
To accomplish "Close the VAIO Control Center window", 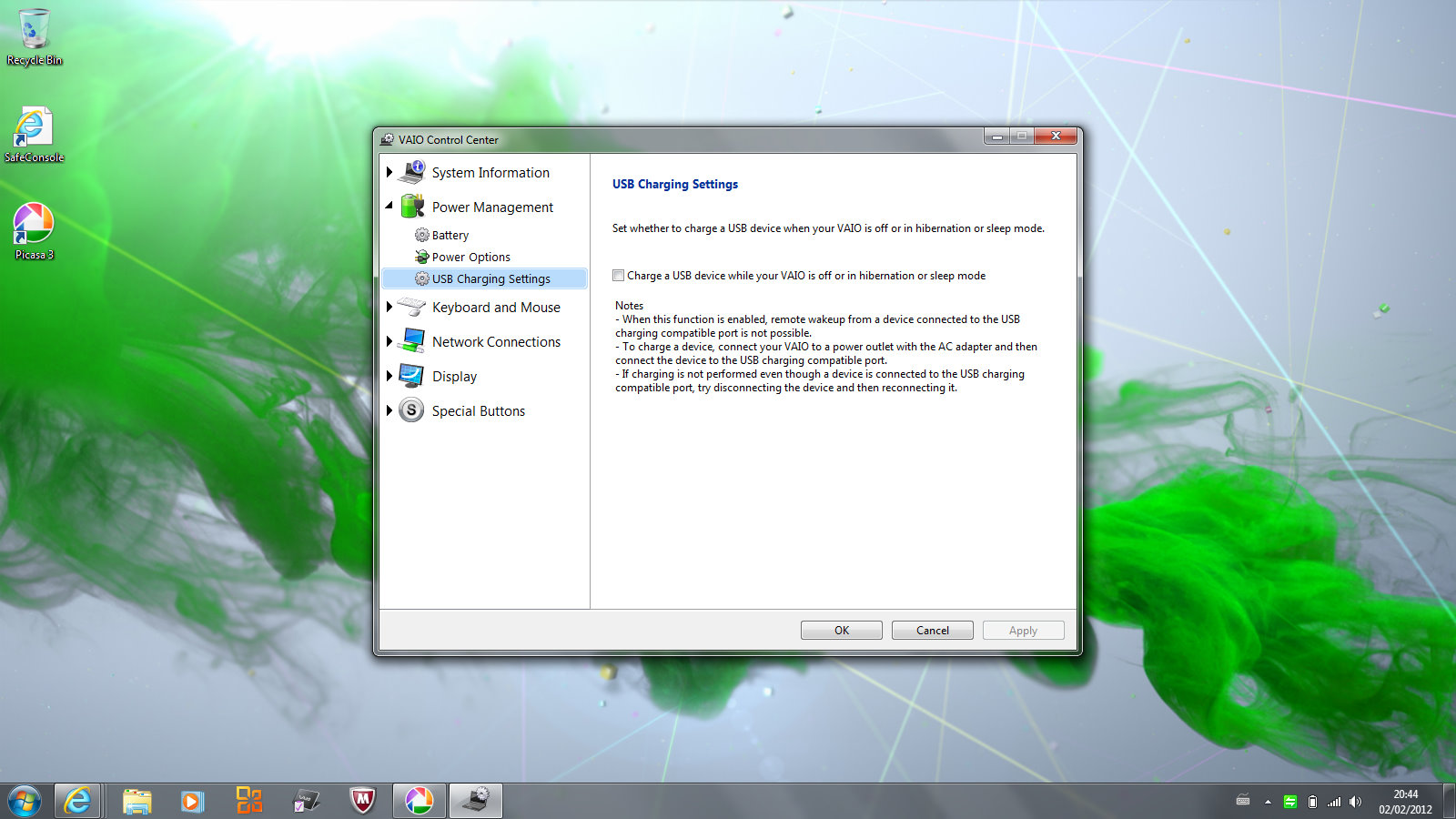I will [x=1056, y=136].
